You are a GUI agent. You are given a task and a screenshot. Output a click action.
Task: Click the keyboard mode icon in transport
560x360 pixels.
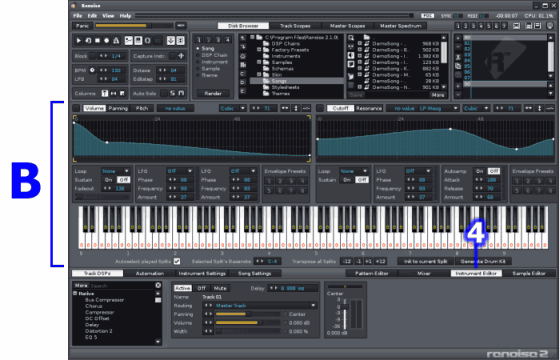[138, 40]
